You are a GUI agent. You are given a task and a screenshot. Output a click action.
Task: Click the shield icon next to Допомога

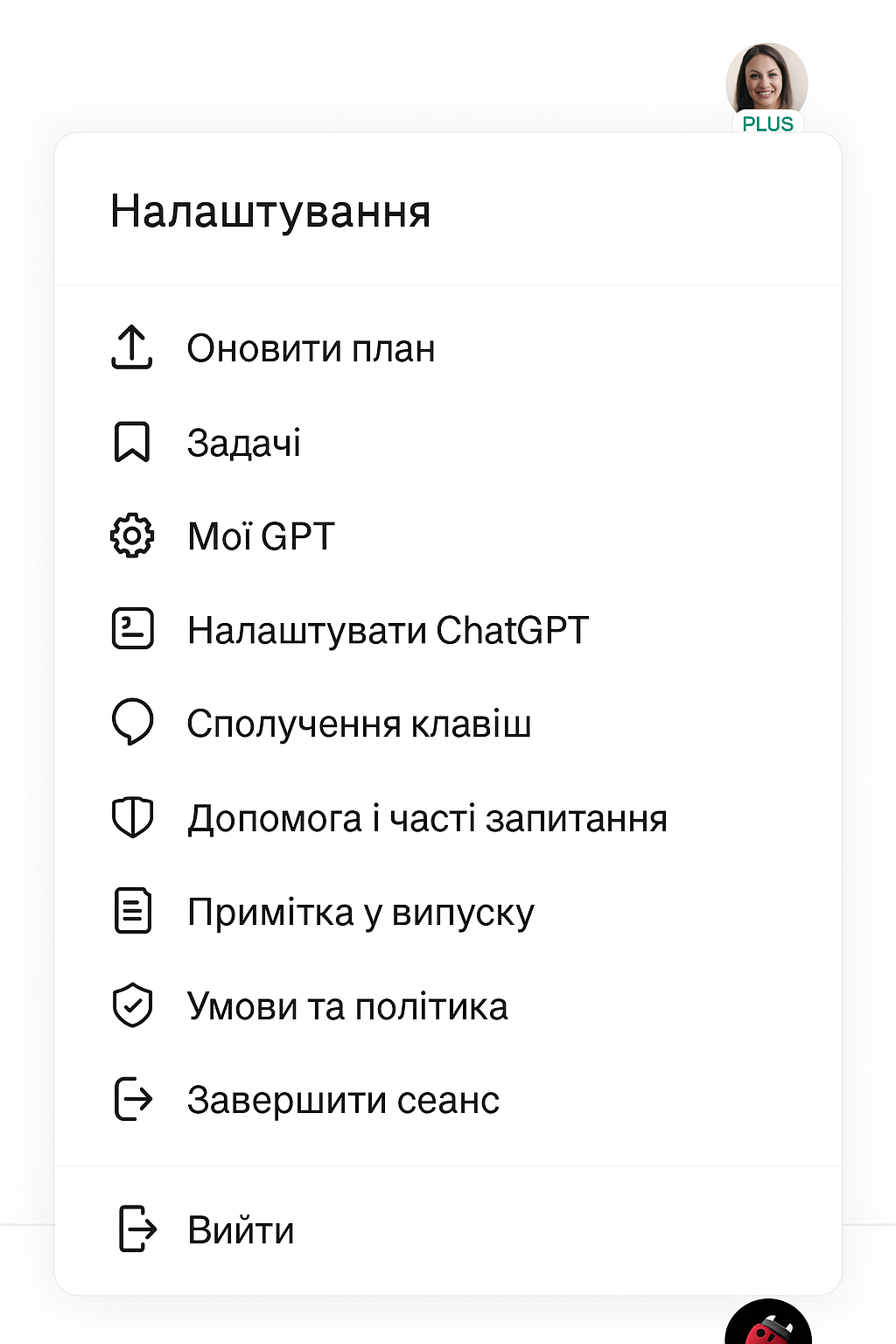pos(133,817)
